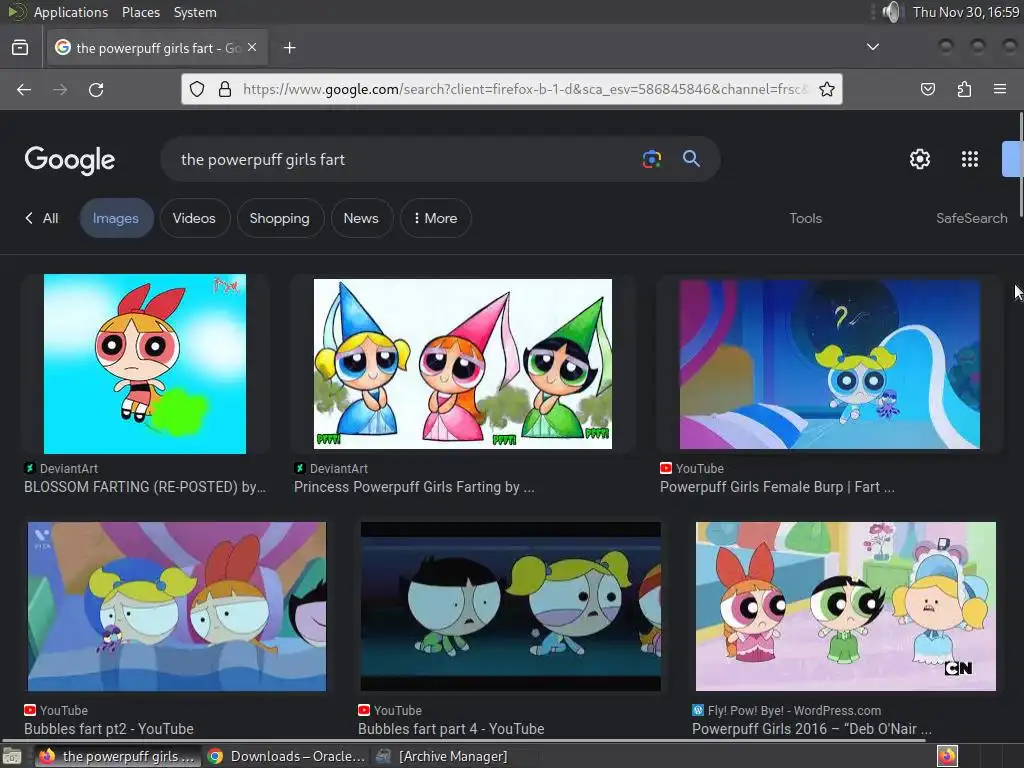Click the Firefox View icon left of tabs
Screen dimensions: 1024x768
coord(20,48)
